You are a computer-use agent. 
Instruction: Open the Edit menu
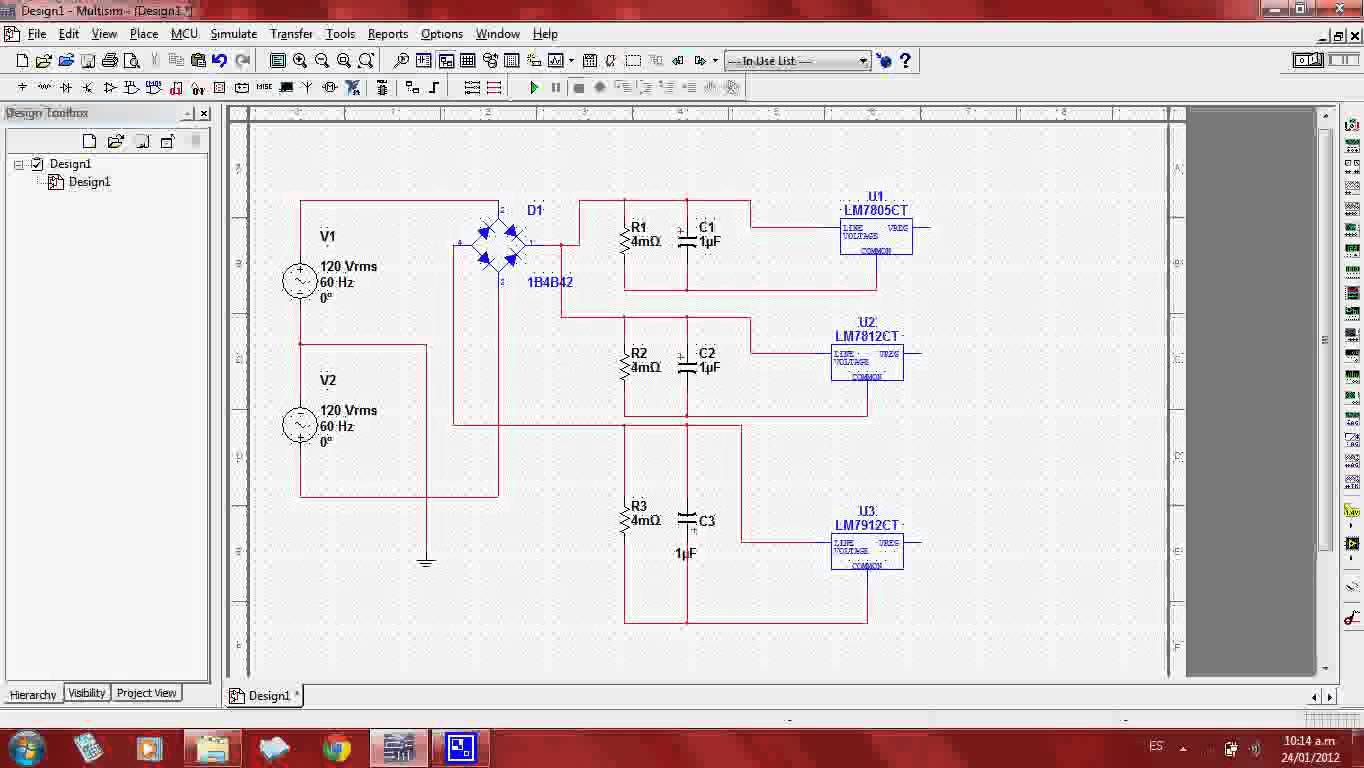(x=69, y=34)
